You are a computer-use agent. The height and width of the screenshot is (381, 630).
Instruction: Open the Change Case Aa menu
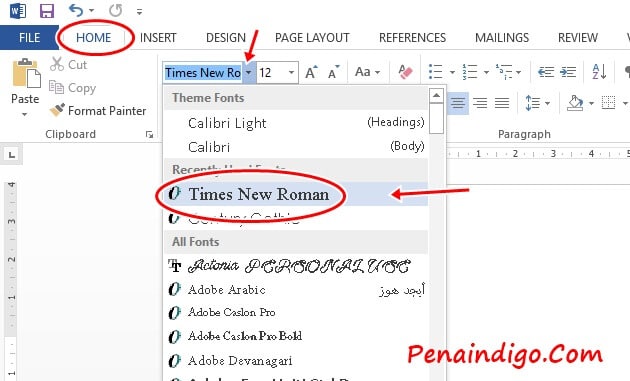pos(367,72)
